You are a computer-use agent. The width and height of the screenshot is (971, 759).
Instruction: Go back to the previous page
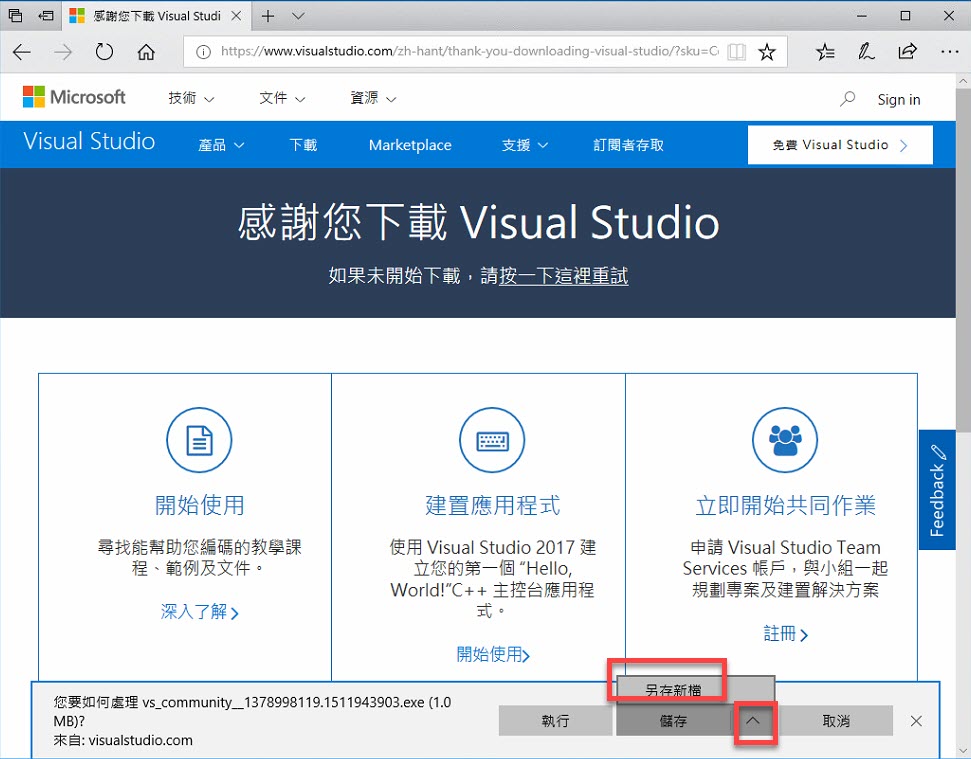tap(22, 52)
